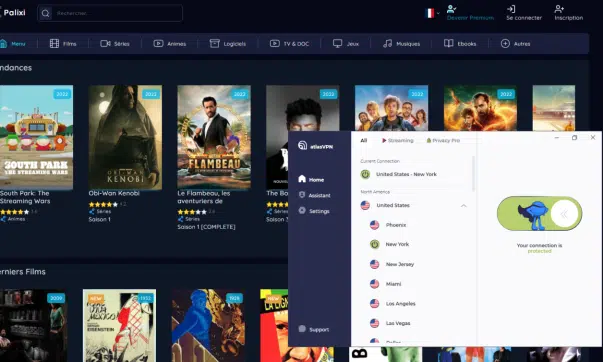Toggle the VPN connection switch off
The image size is (603, 362).
point(539,214)
